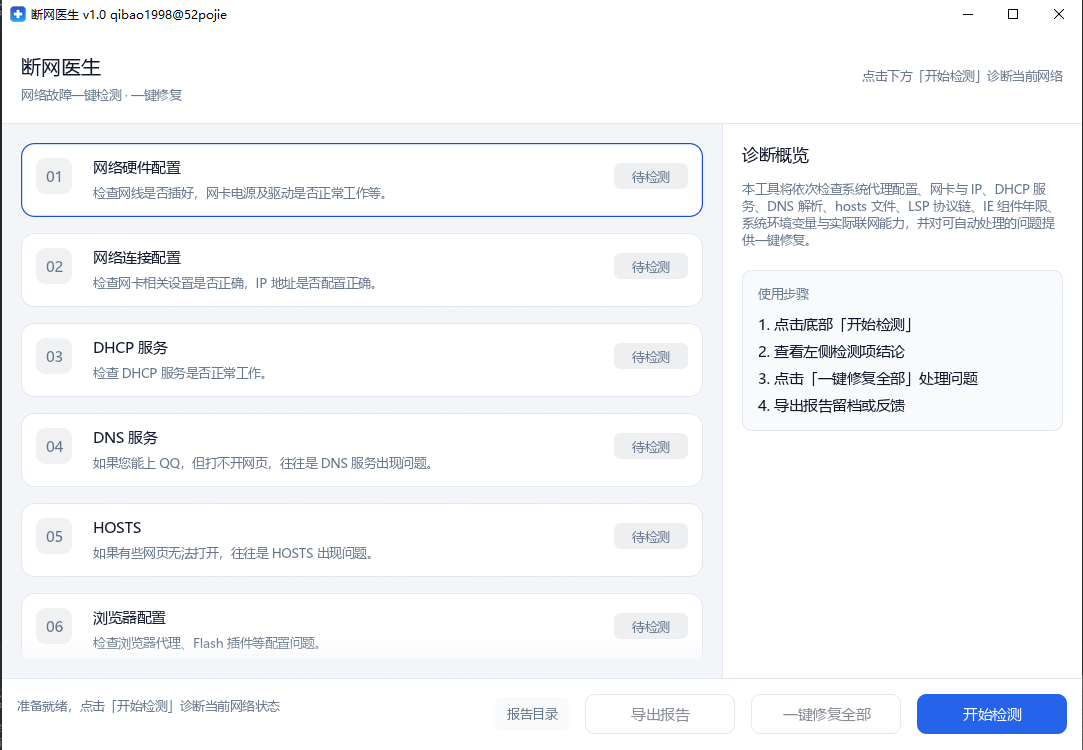
Task: Click the 04 number badge
Action: pyautogui.click(x=54, y=447)
